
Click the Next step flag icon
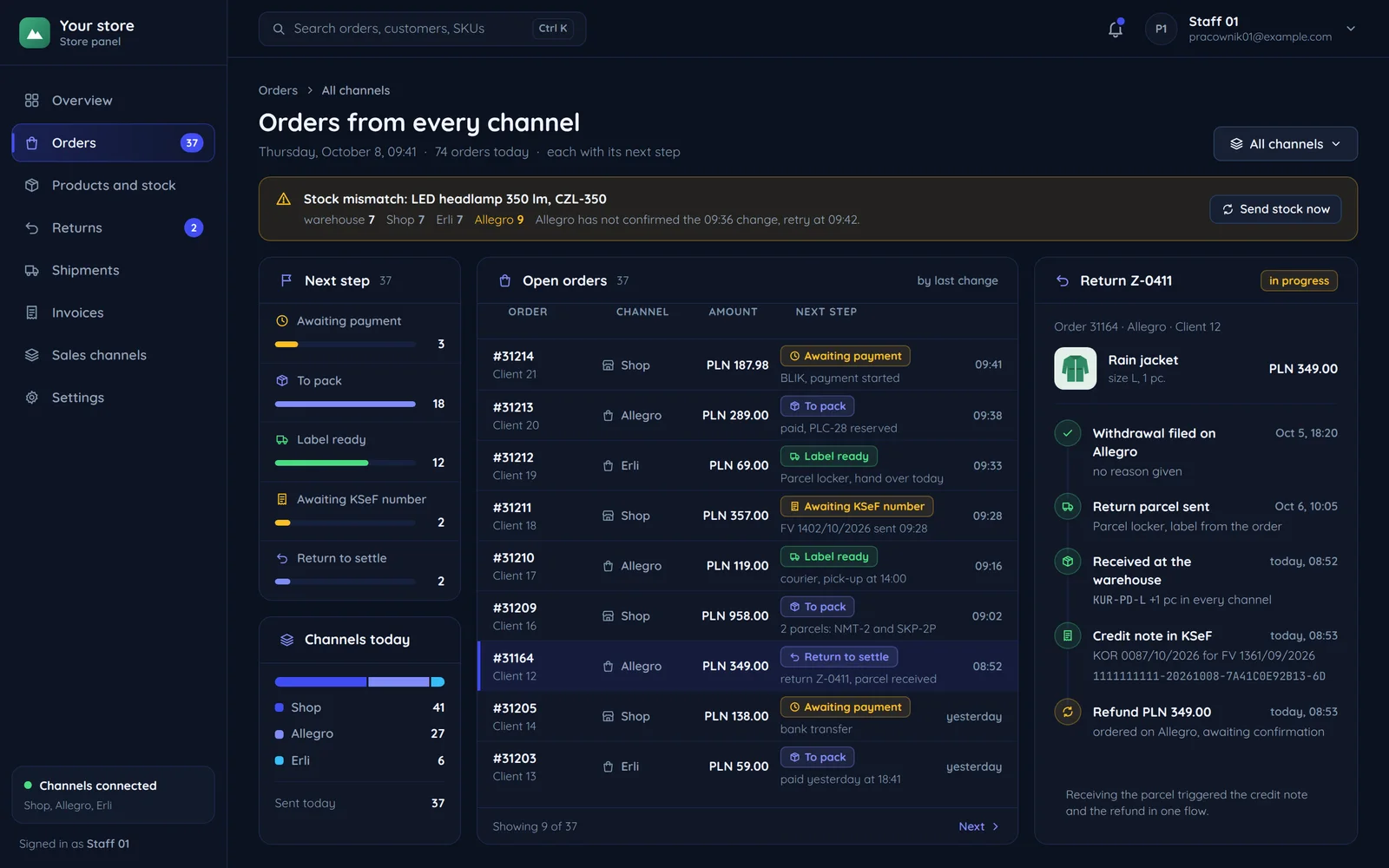[x=286, y=280]
